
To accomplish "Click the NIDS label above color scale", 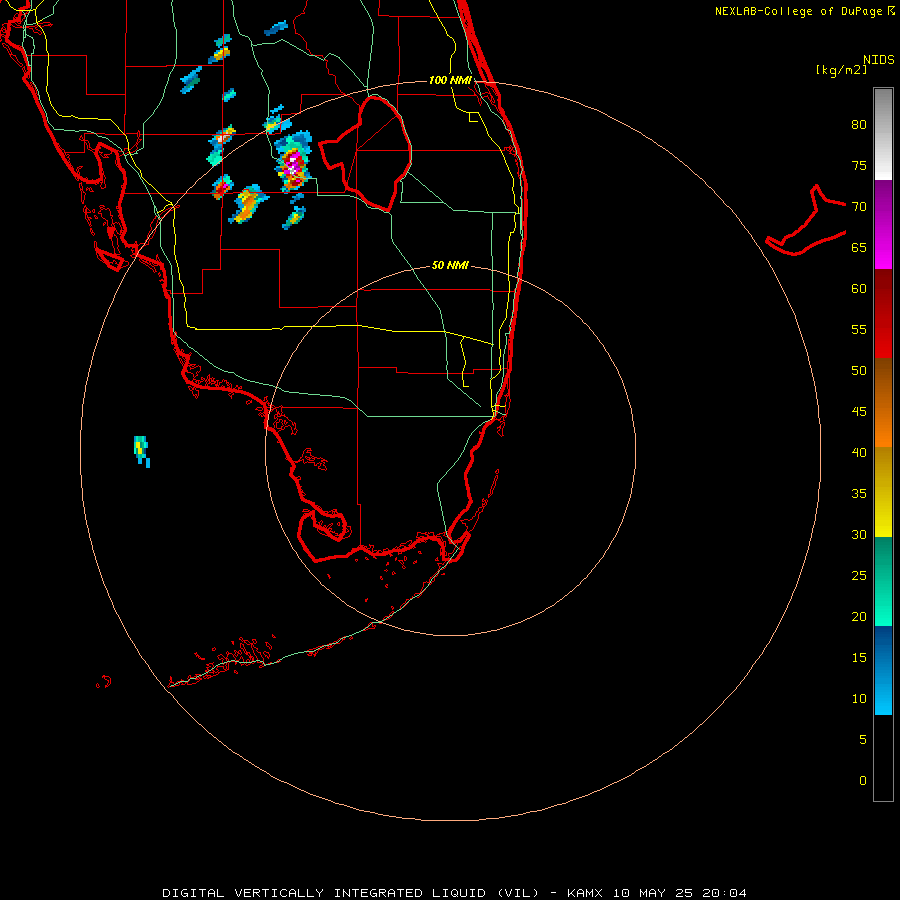I will tap(879, 59).
